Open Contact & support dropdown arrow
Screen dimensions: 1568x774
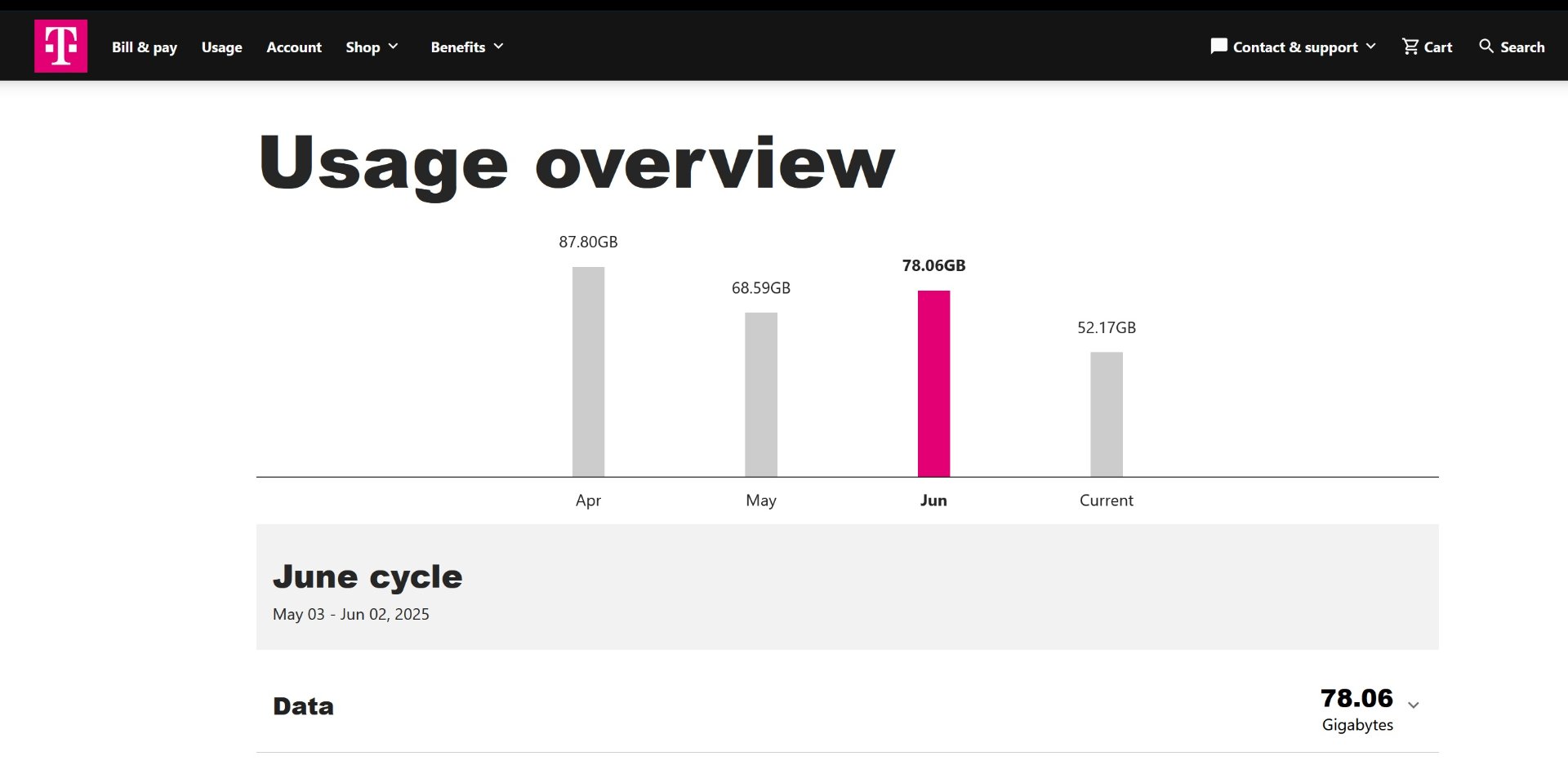tap(1370, 47)
